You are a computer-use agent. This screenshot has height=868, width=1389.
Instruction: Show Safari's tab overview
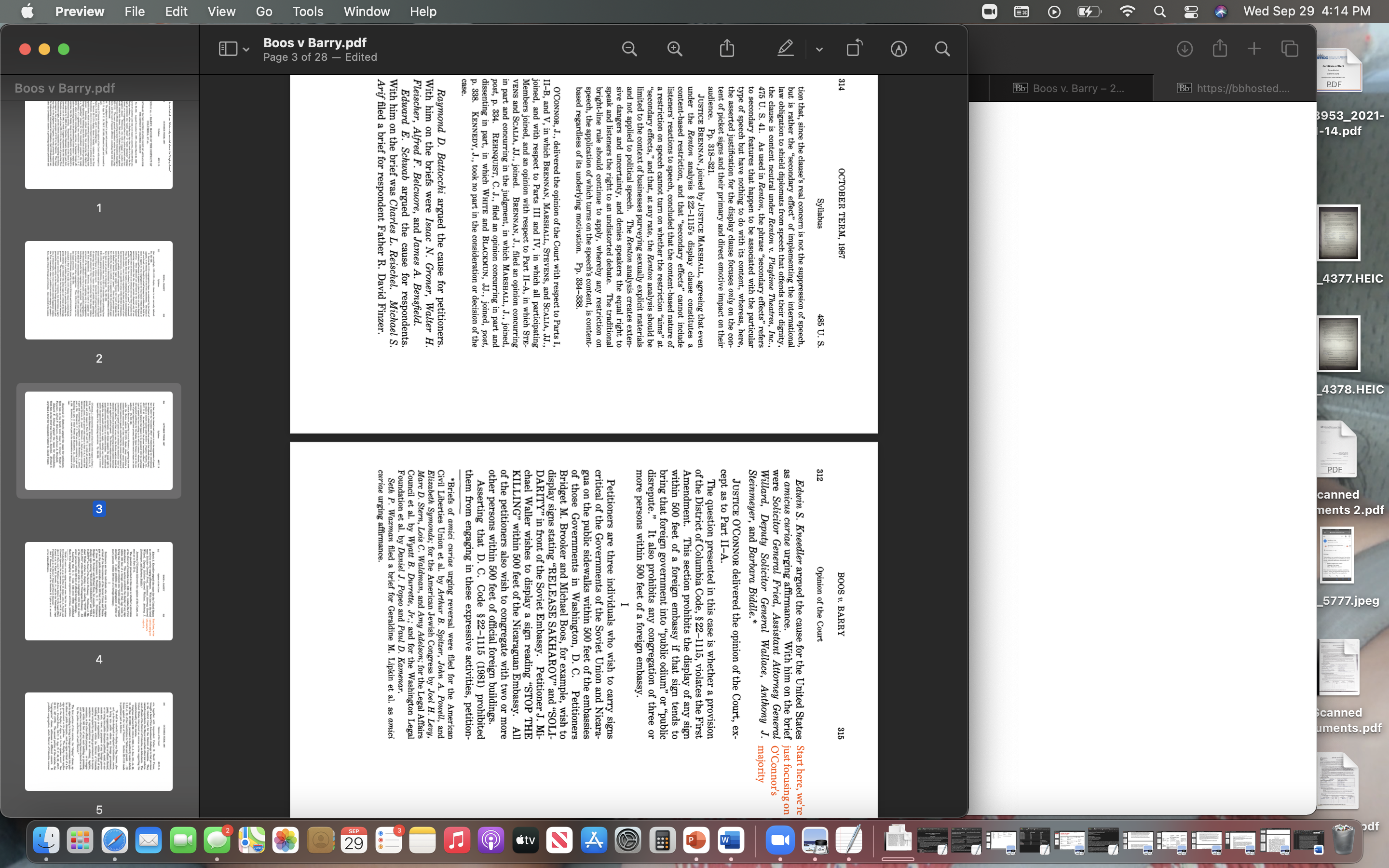(x=1290, y=48)
